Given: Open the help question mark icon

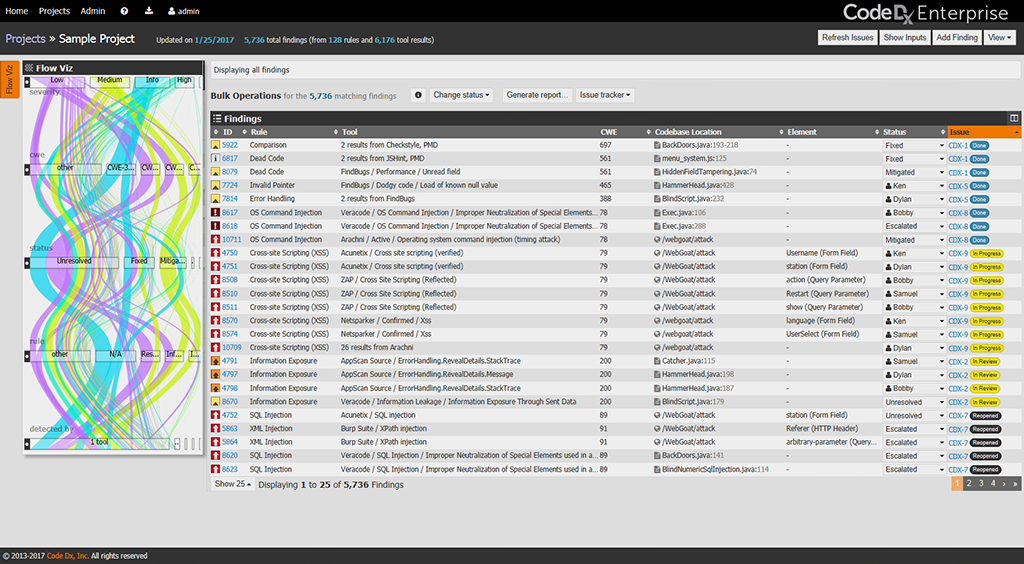Looking at the screenshot, I should pyautogui.click(x=124, y=11).
